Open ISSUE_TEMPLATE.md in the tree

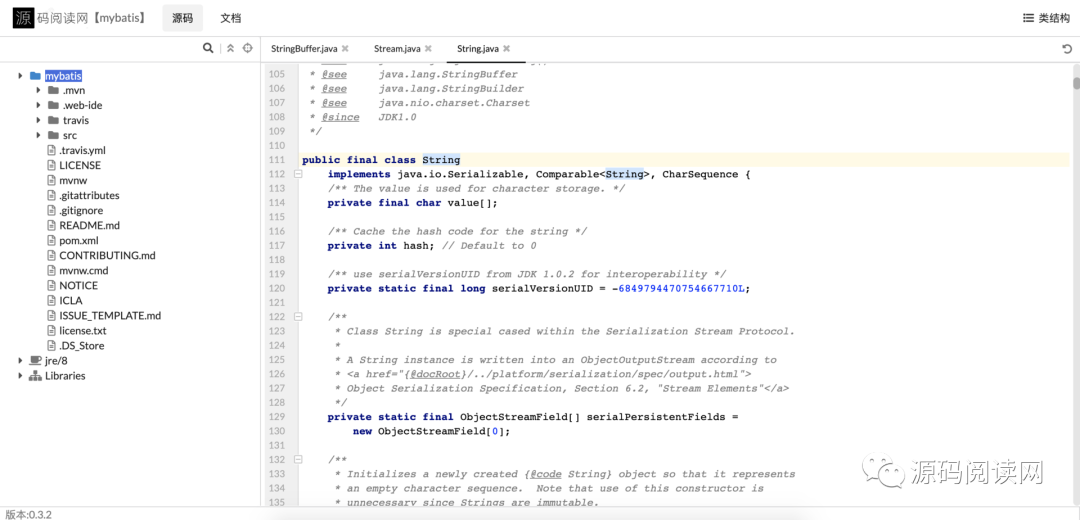110,315
